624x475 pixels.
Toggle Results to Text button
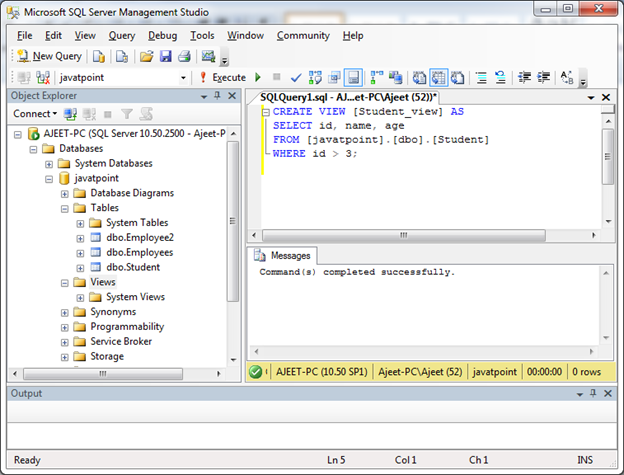pos(419,78)
